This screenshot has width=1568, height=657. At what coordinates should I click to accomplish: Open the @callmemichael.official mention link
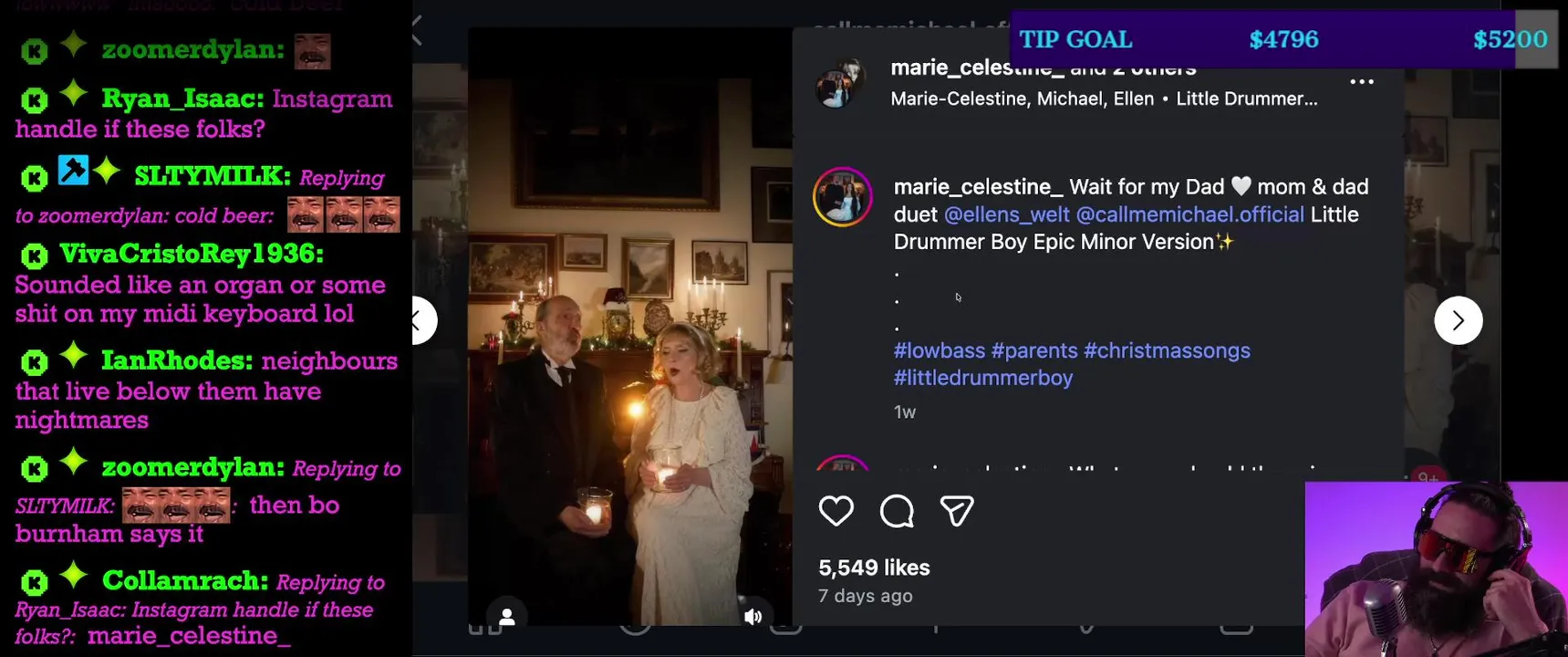[1189, 214]
